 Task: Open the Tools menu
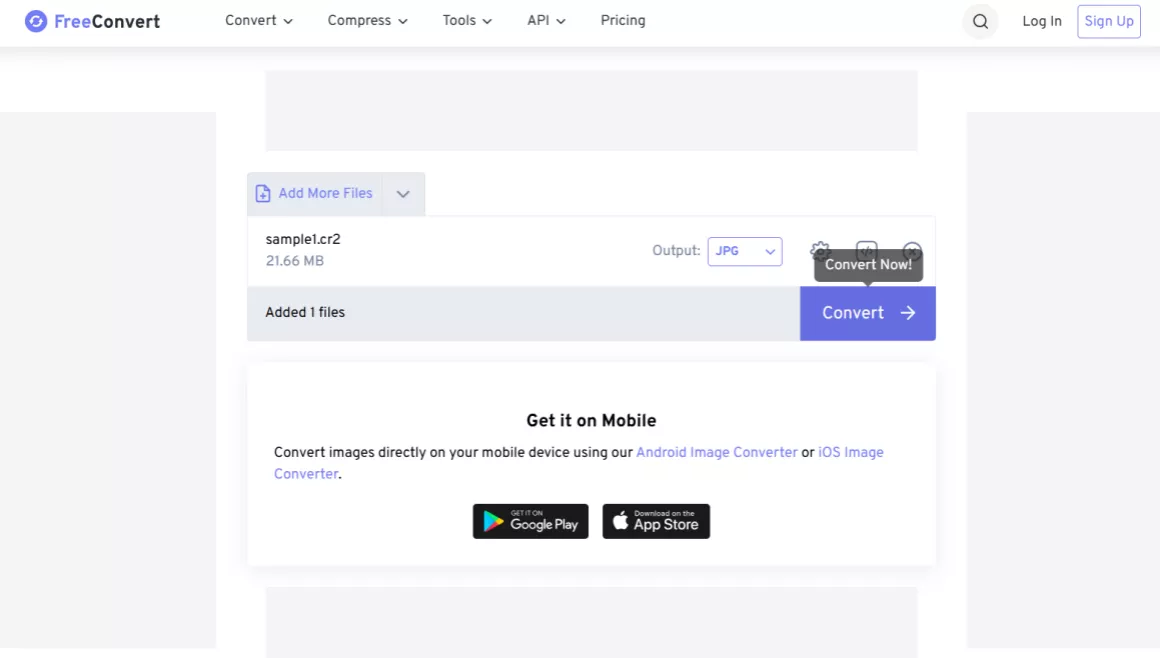[x=467, y=20]
